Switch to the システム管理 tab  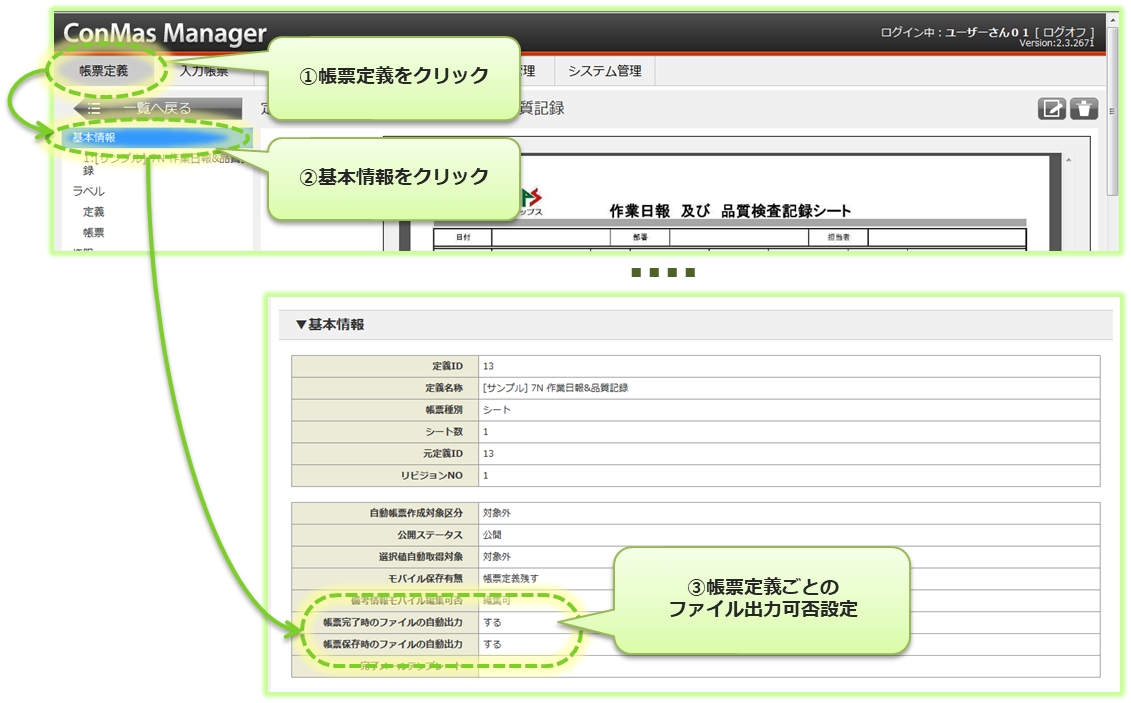tap(604, 71)
